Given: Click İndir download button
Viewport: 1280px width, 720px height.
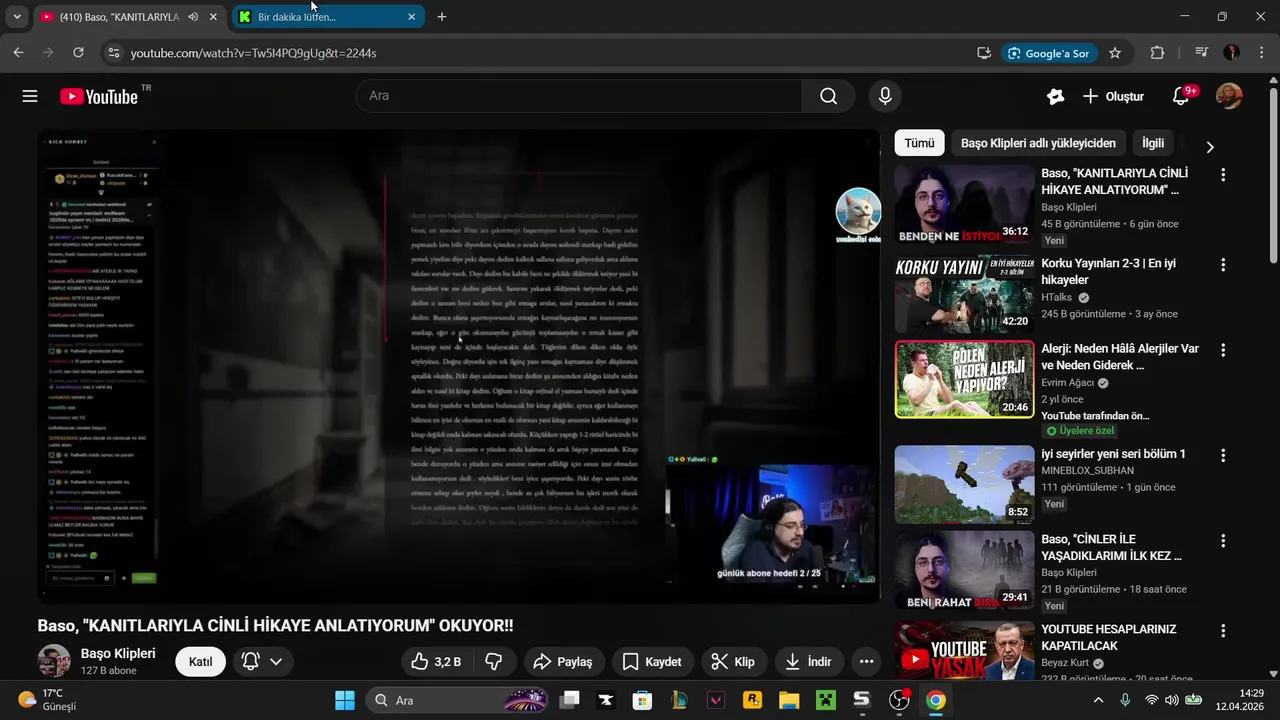Looking at the screenshot, I should pos(809,662).
